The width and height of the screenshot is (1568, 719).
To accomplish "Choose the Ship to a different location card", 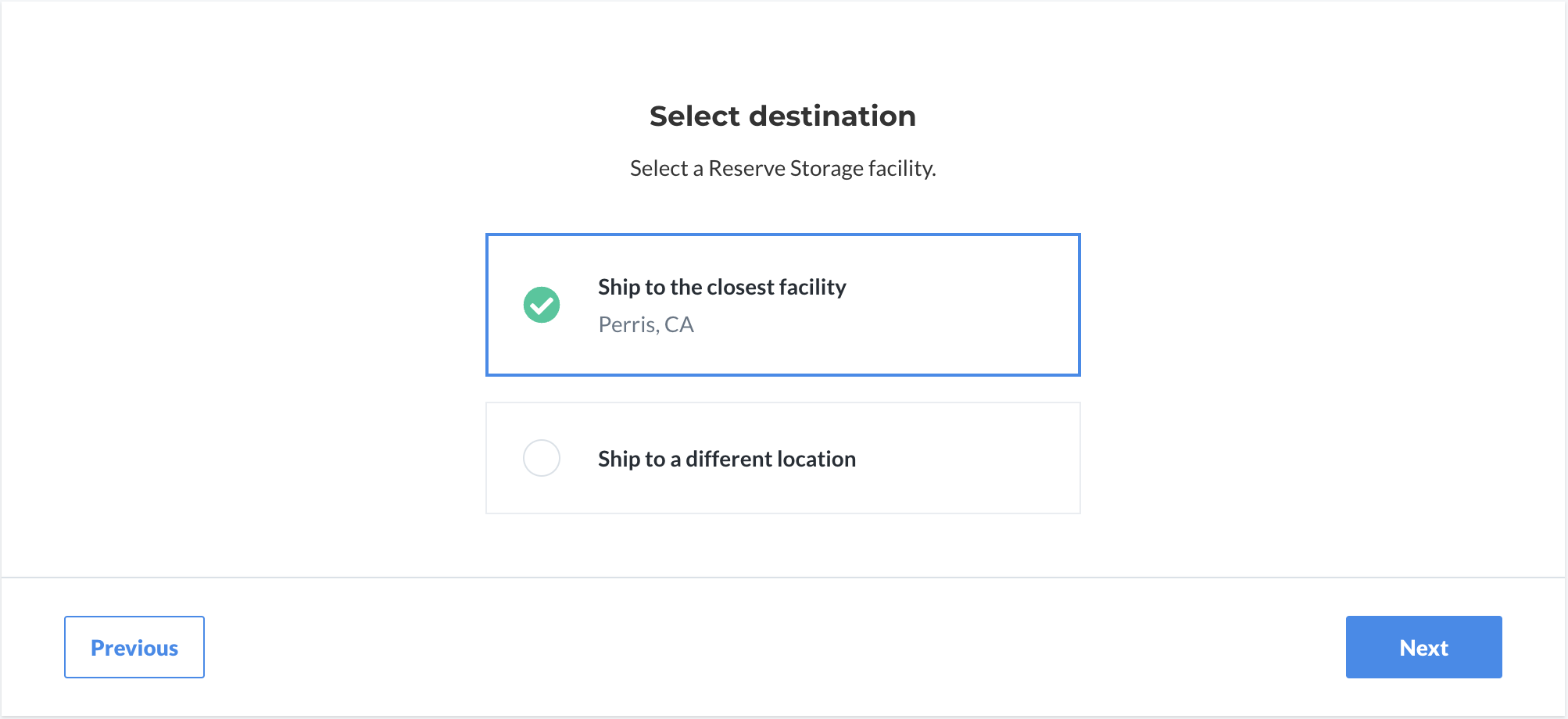I will 783,458.
